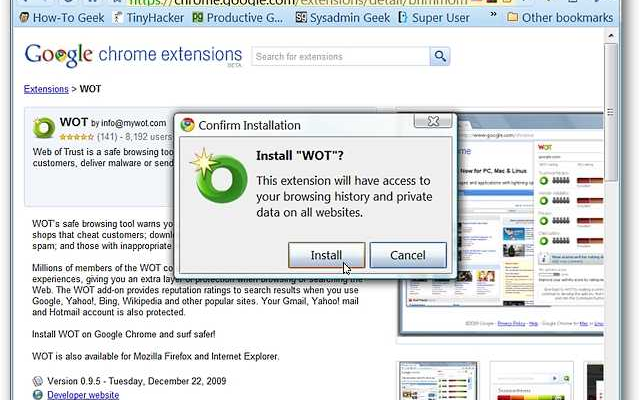
Task: Click the WOT extension logo on page
Action: [44, 128]
